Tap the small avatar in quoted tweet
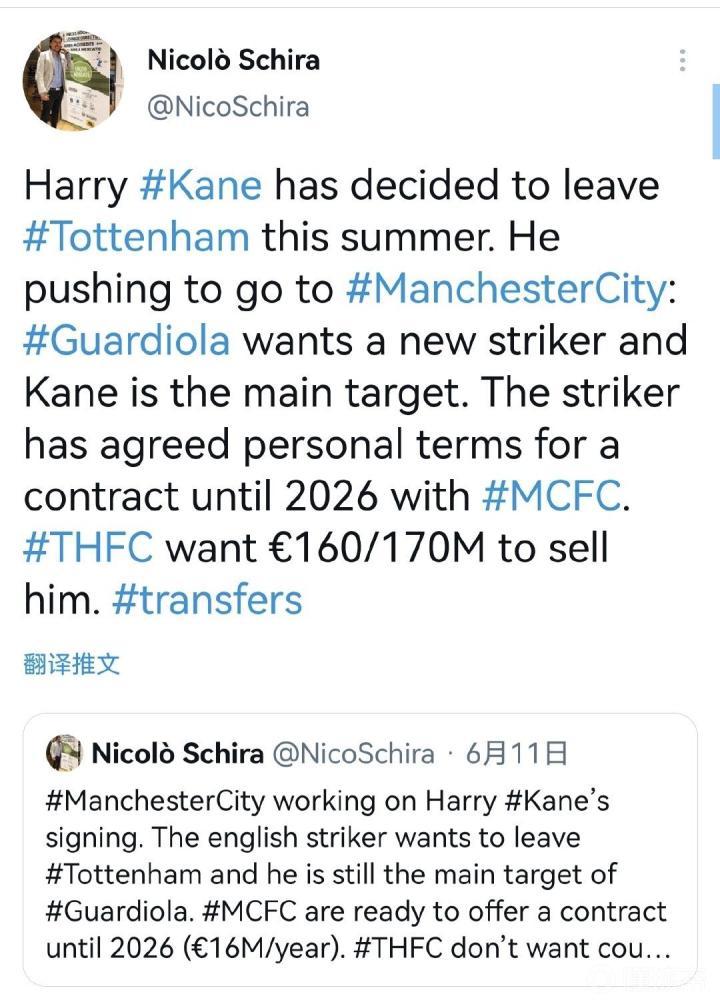Viewport: 720px width, 1004px height. (64, 753)
